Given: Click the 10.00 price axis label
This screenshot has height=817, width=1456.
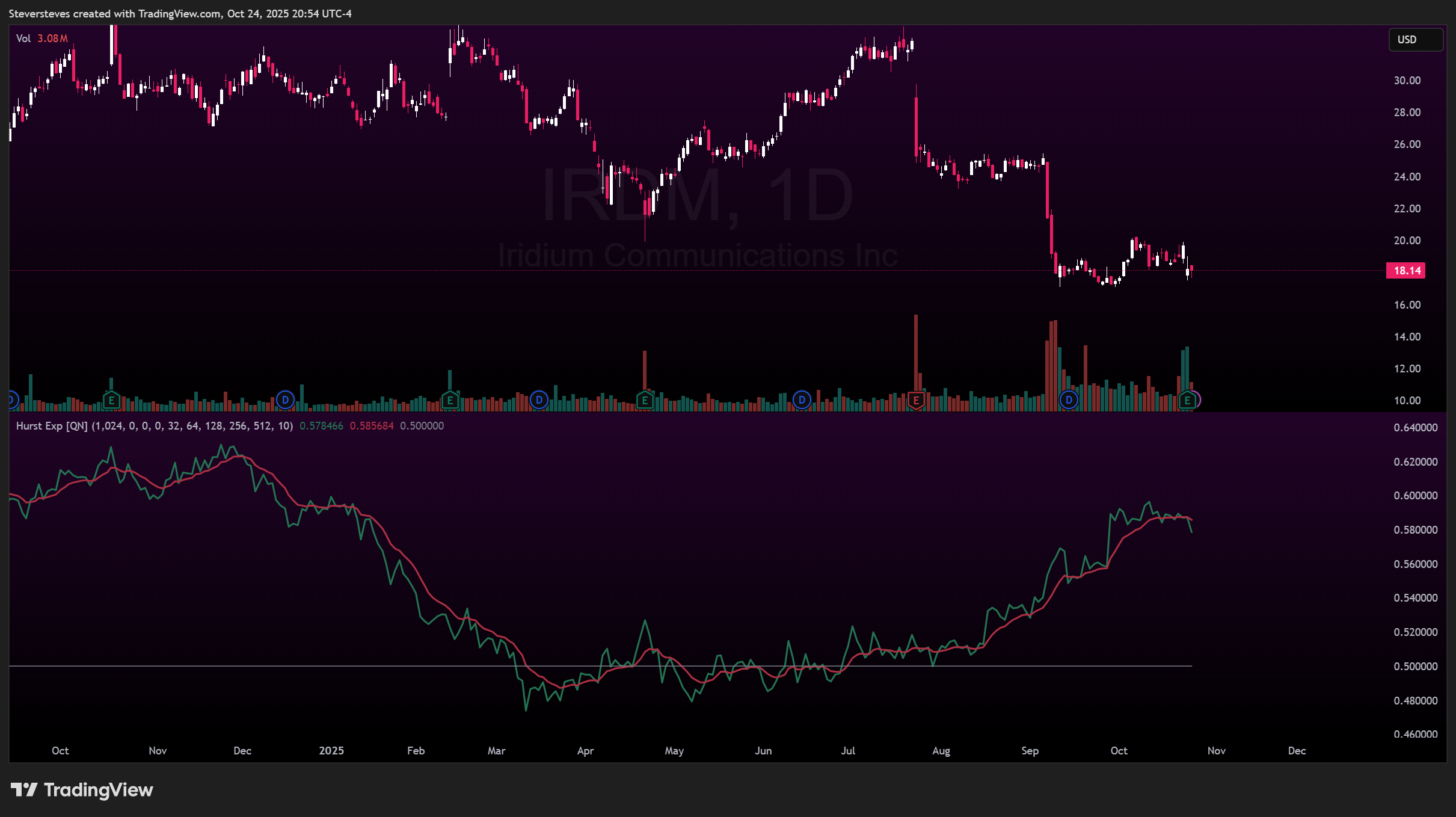Looking at the screenshot, I should coord(1407,401).
